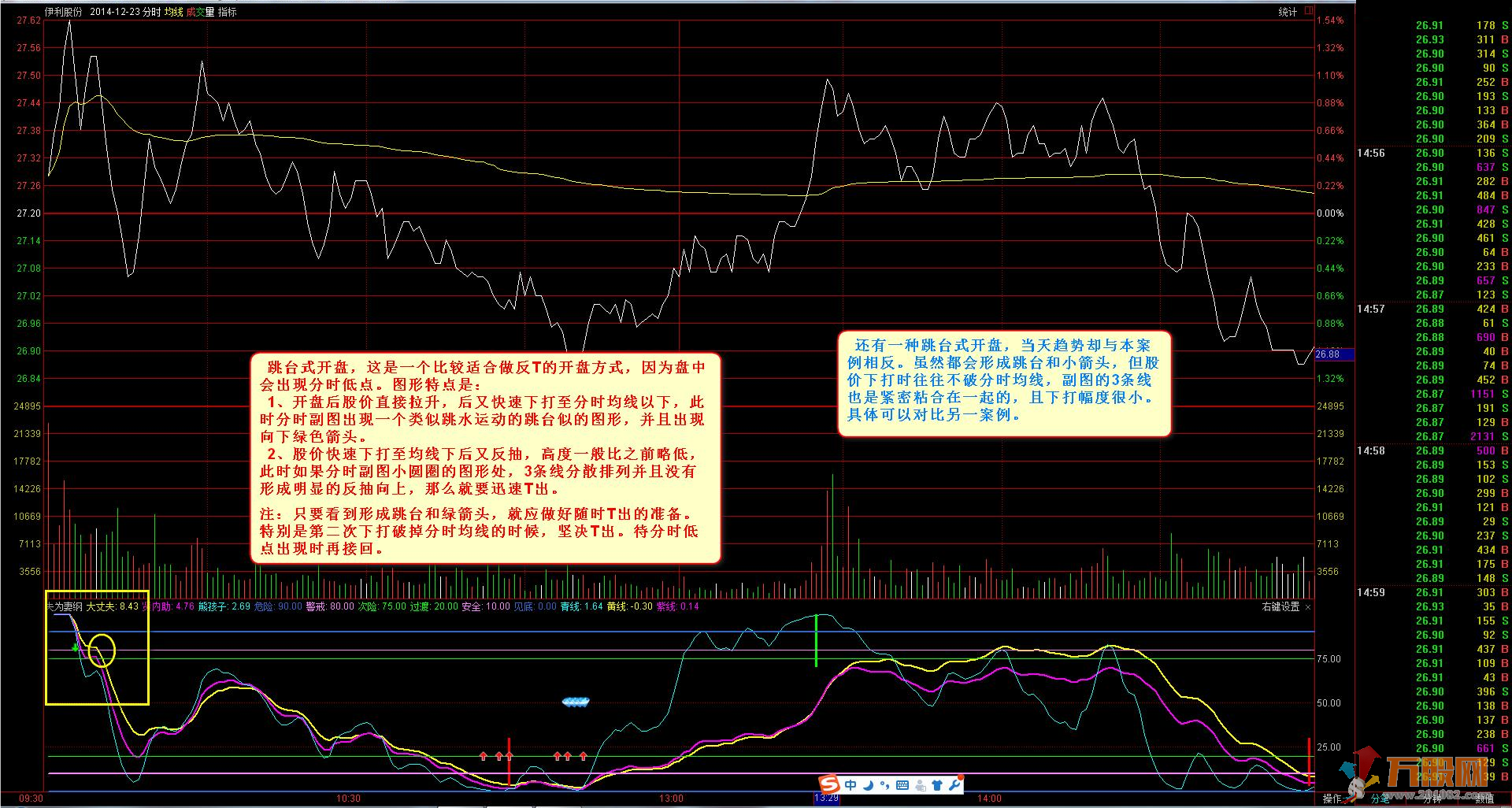Click the red diving-board open annotation note

(x=485, y=458)
